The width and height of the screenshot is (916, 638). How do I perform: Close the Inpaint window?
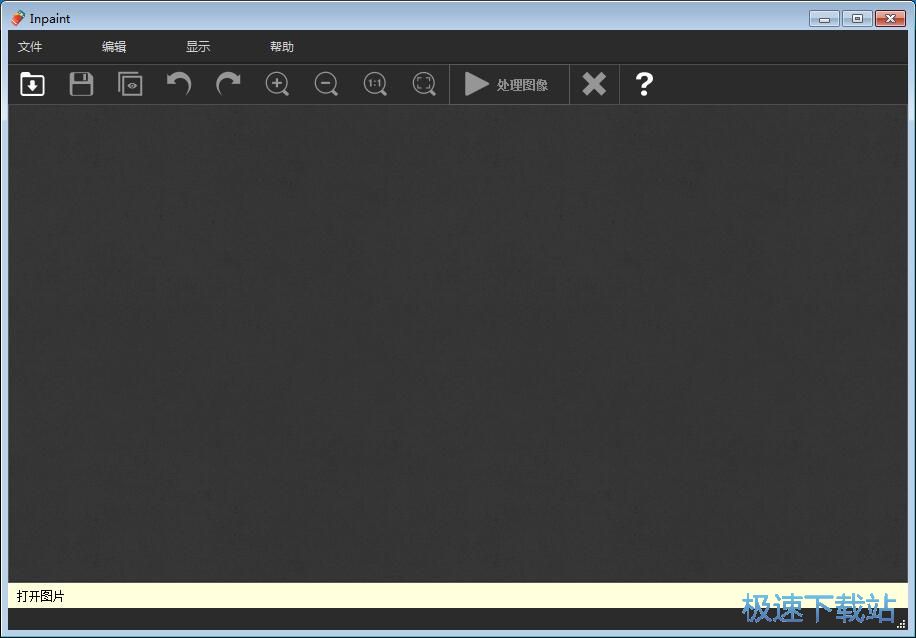tap(890, 19)
